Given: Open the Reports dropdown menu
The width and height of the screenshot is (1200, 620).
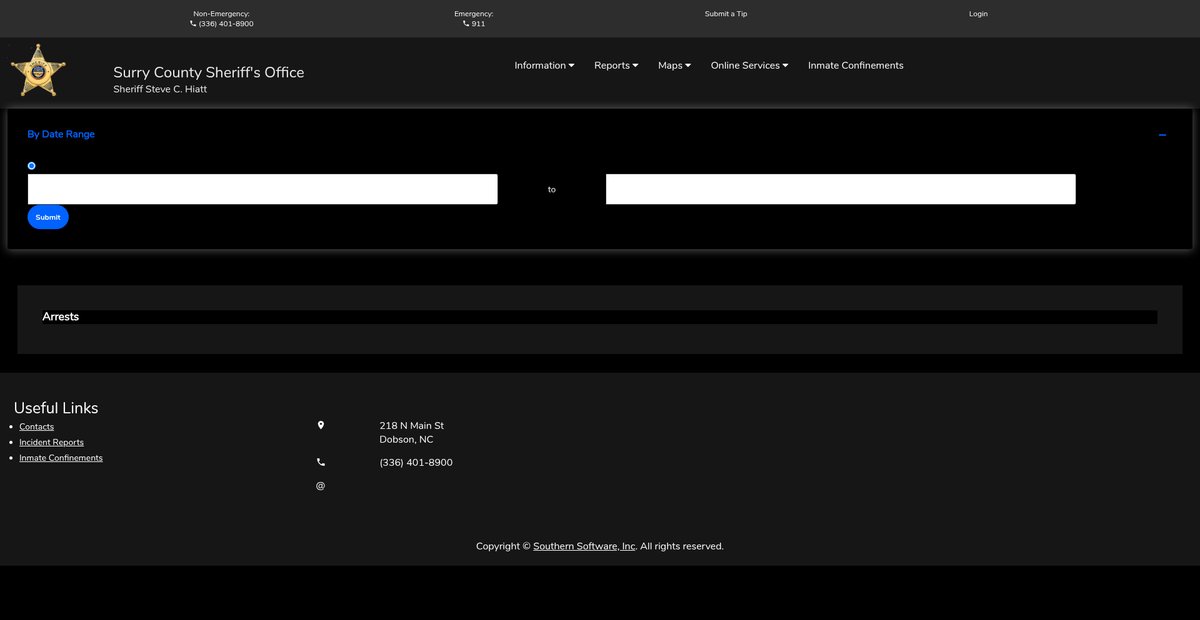Looking at the screenshot, I should point(616,66).
